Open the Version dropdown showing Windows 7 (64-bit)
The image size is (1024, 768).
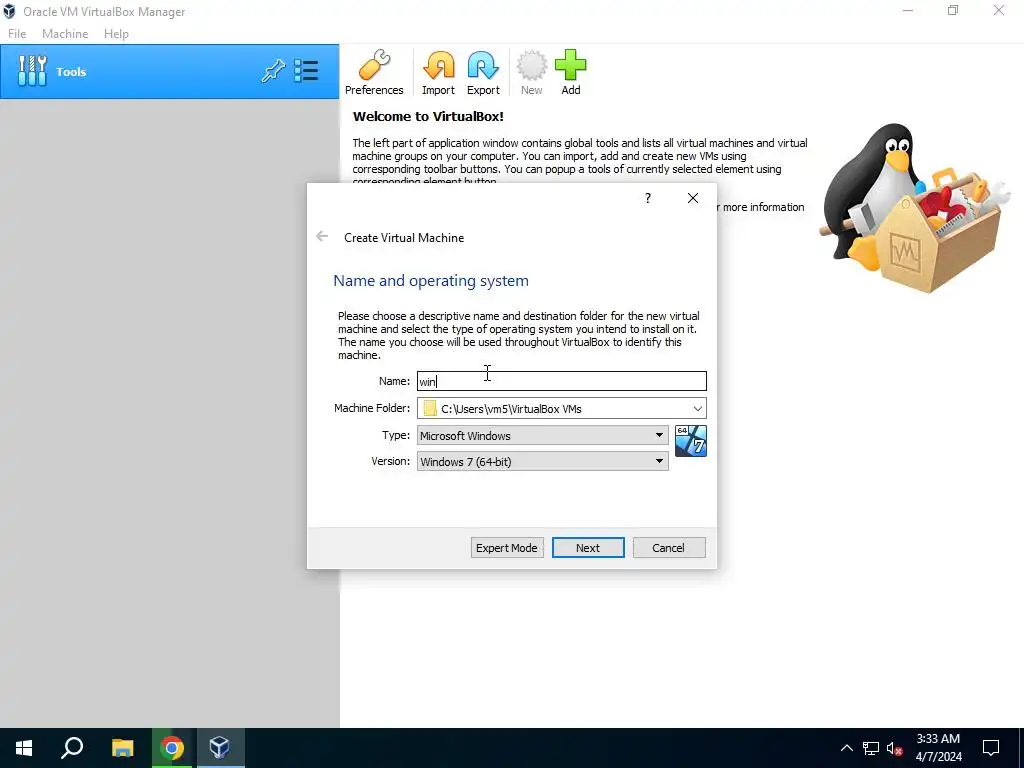point(543,462)
